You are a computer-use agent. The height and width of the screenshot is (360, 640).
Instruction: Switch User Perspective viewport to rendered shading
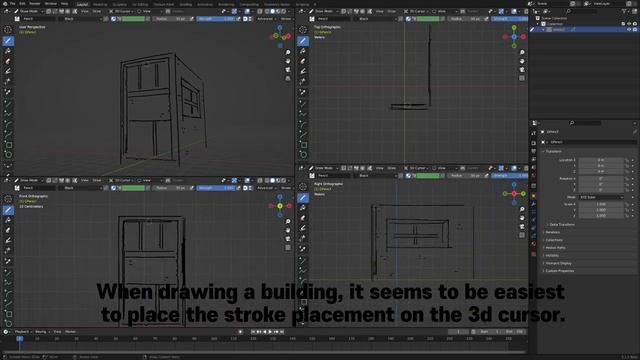tap(284, 11)
